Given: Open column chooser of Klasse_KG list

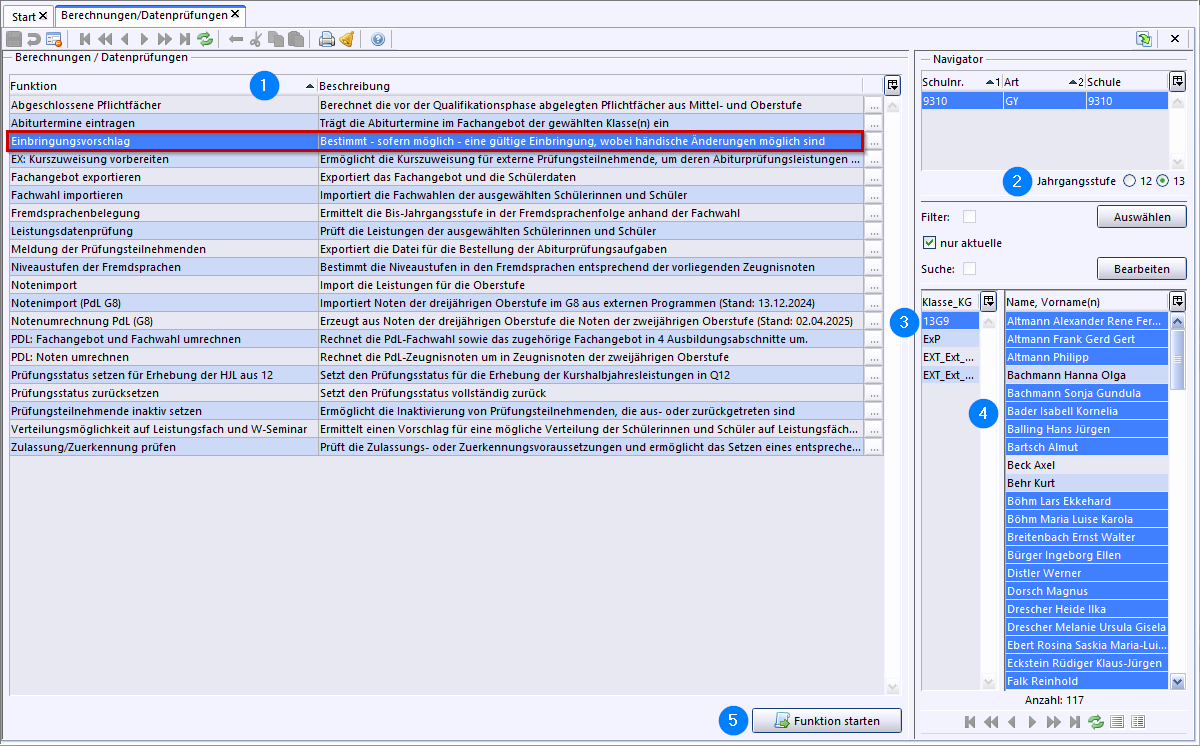Looking at the screenshot, I should pos(989,301).
